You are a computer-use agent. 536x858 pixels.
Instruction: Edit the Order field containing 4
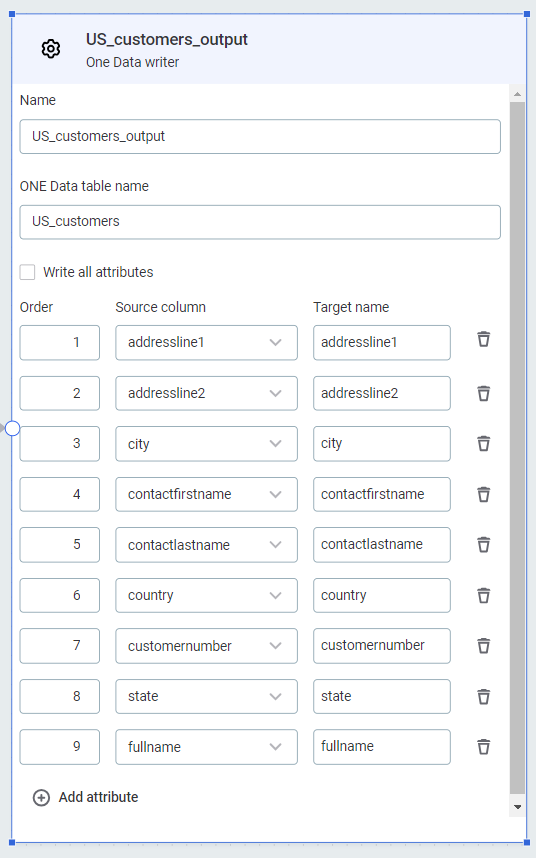click(60, 494)
